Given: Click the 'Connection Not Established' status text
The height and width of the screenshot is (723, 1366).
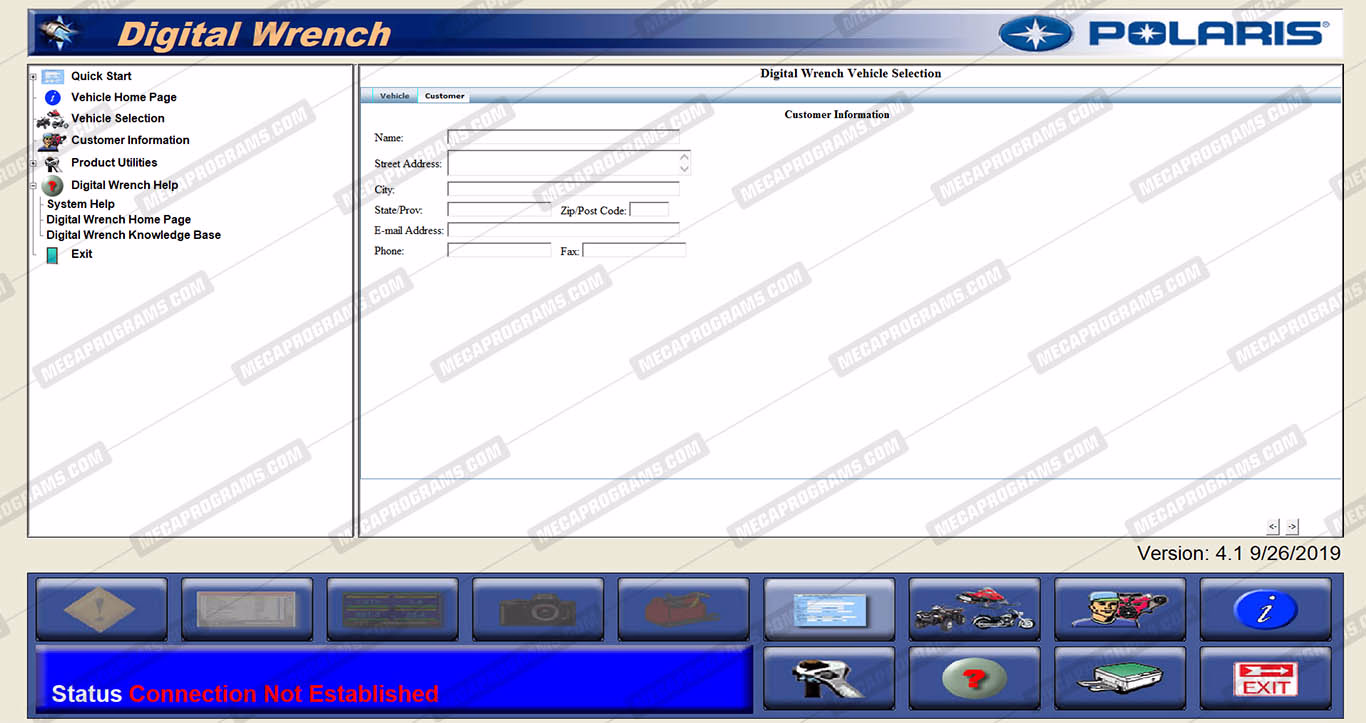Looking at the screenshot, I should coord(284,694).
